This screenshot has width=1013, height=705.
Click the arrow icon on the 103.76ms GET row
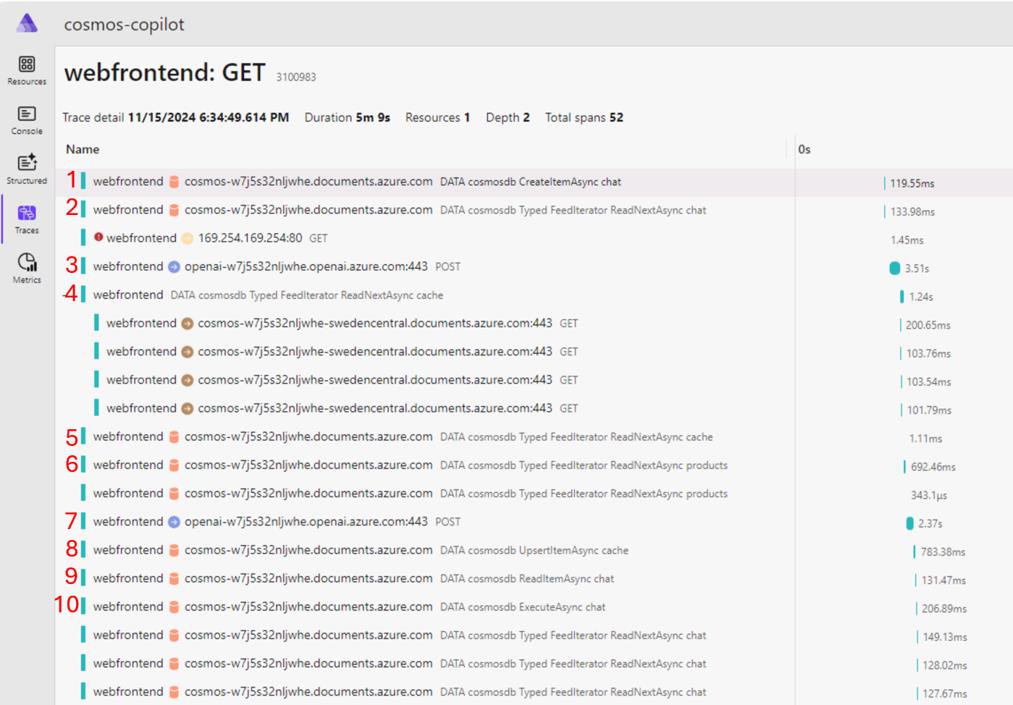pos(187,352)
